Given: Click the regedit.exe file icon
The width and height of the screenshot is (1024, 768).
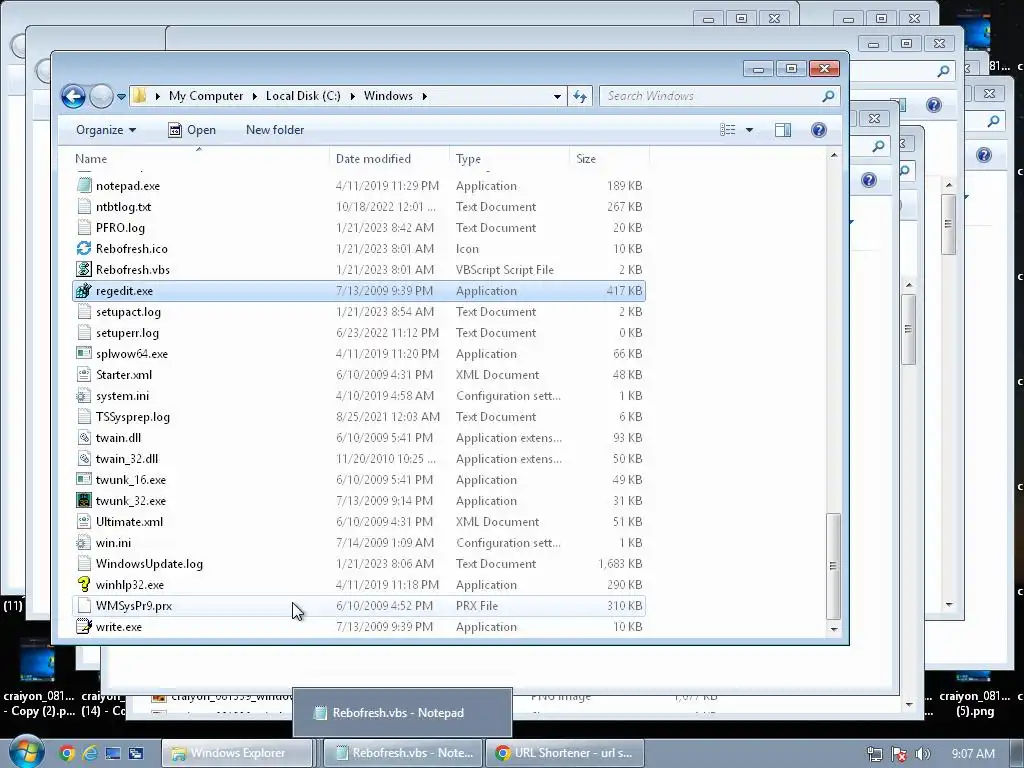Looking at the screenshot, I should coord(84,291).
